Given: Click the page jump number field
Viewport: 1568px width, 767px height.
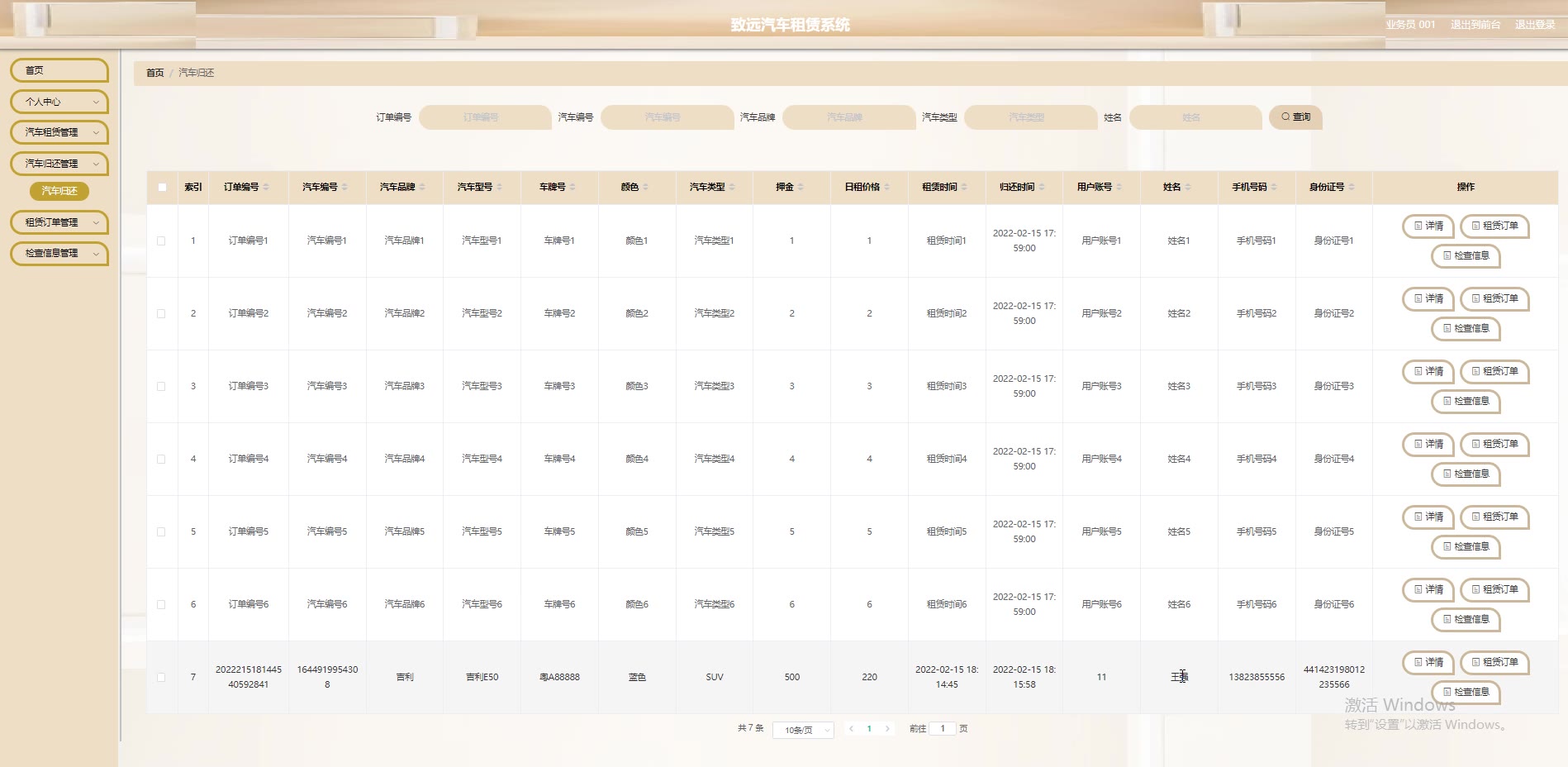Looking at the screenshot, I should click(x=943, y=729).
